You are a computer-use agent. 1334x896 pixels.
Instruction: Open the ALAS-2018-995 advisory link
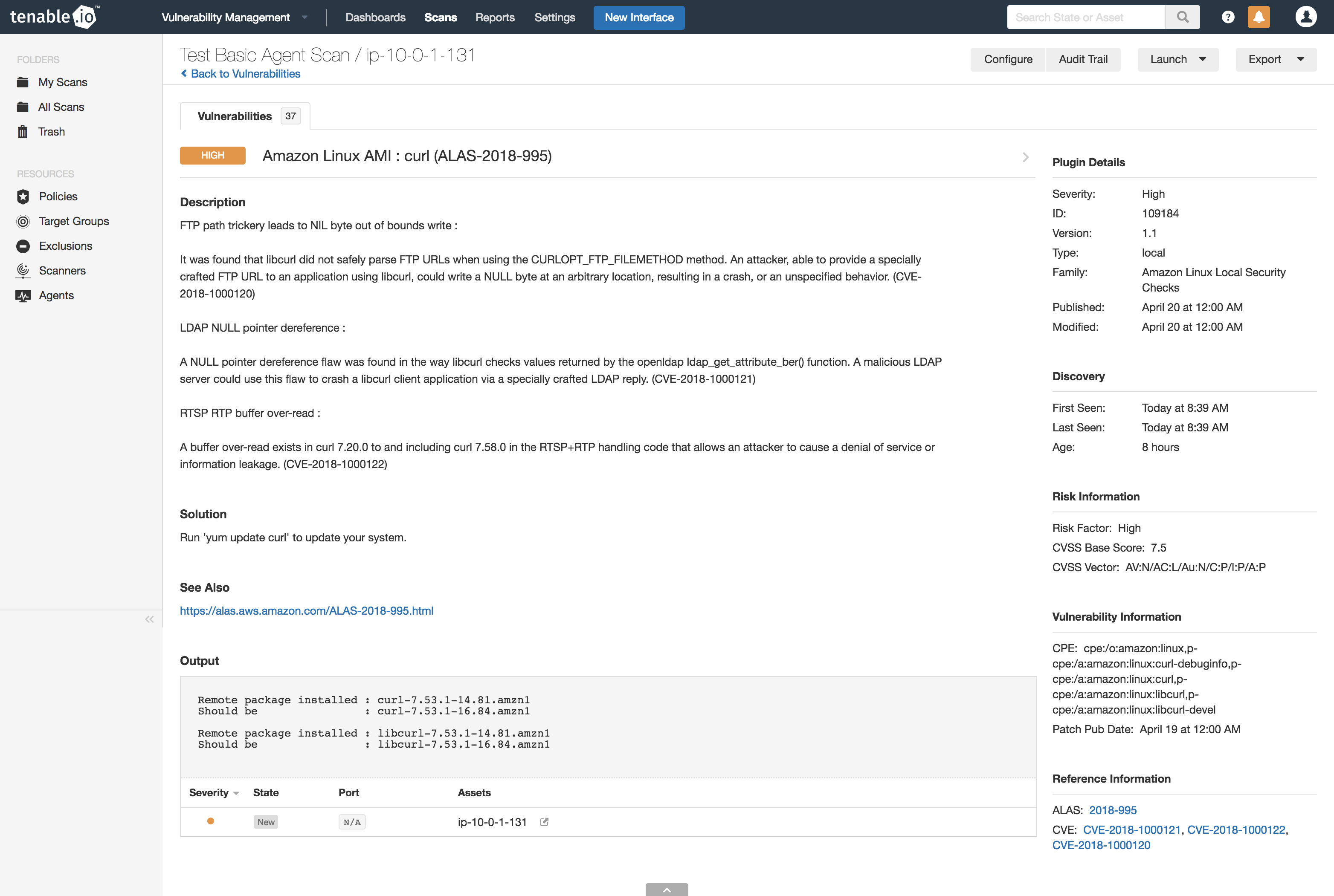306,610
